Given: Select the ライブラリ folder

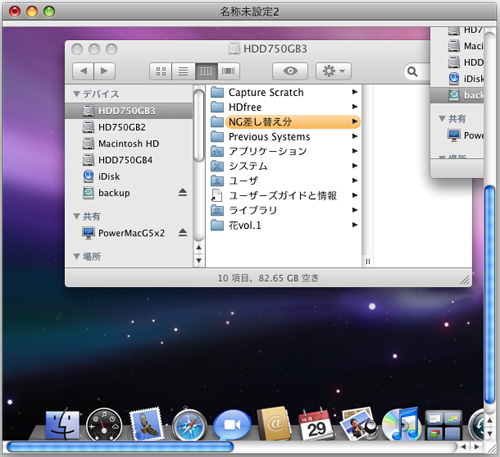Looking at the screenshot, I should (285, 210).
